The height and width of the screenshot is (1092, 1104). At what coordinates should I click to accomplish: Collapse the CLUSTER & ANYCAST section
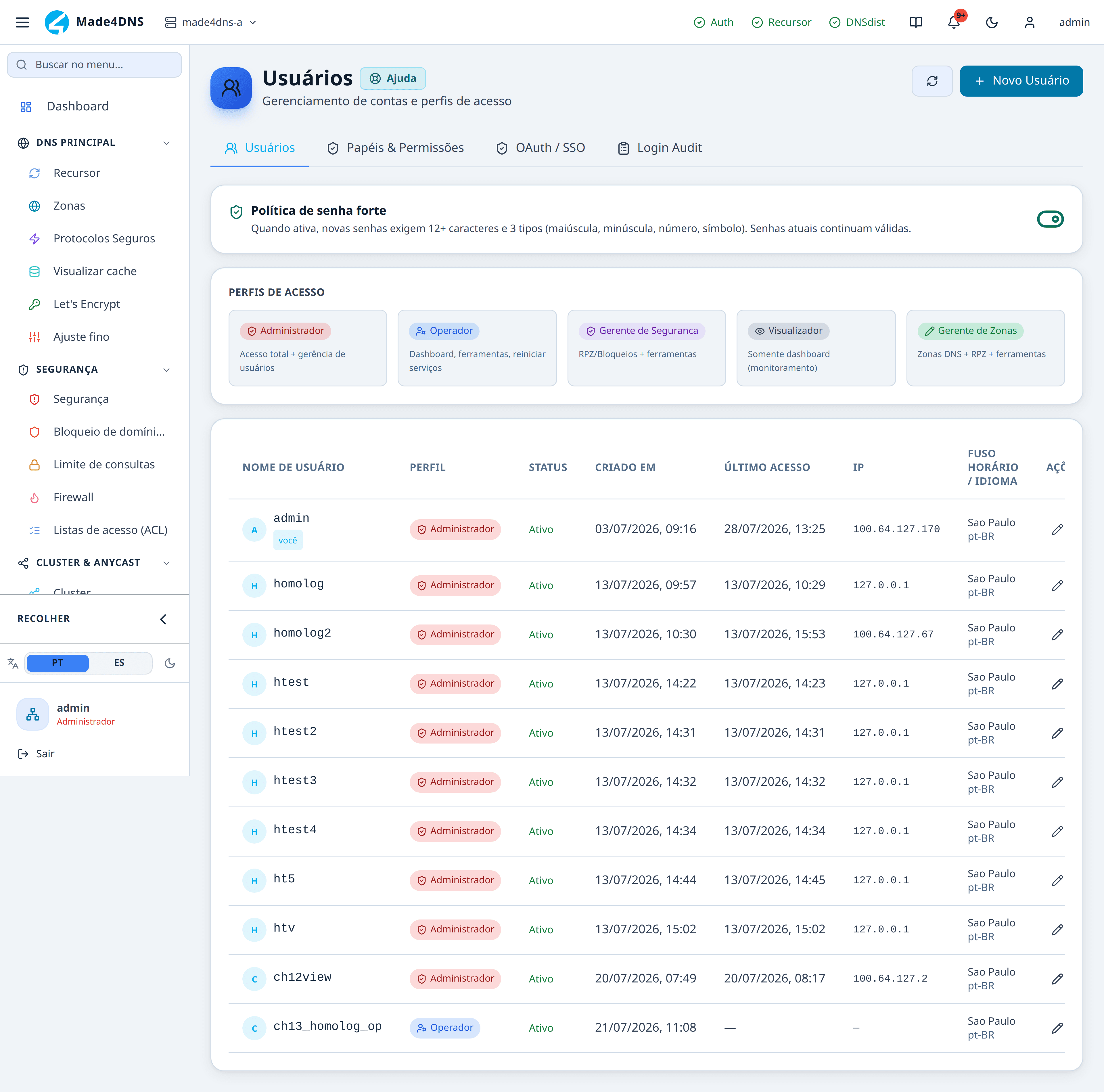point(94,563)
